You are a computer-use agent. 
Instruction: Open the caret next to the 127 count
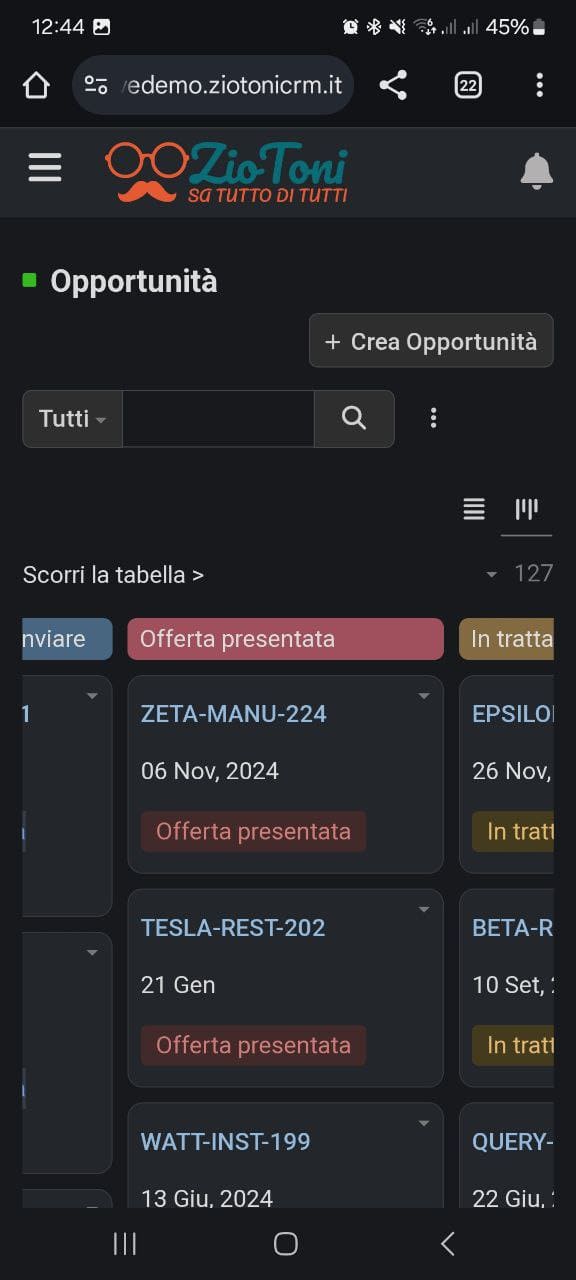(x=491, y=575)
